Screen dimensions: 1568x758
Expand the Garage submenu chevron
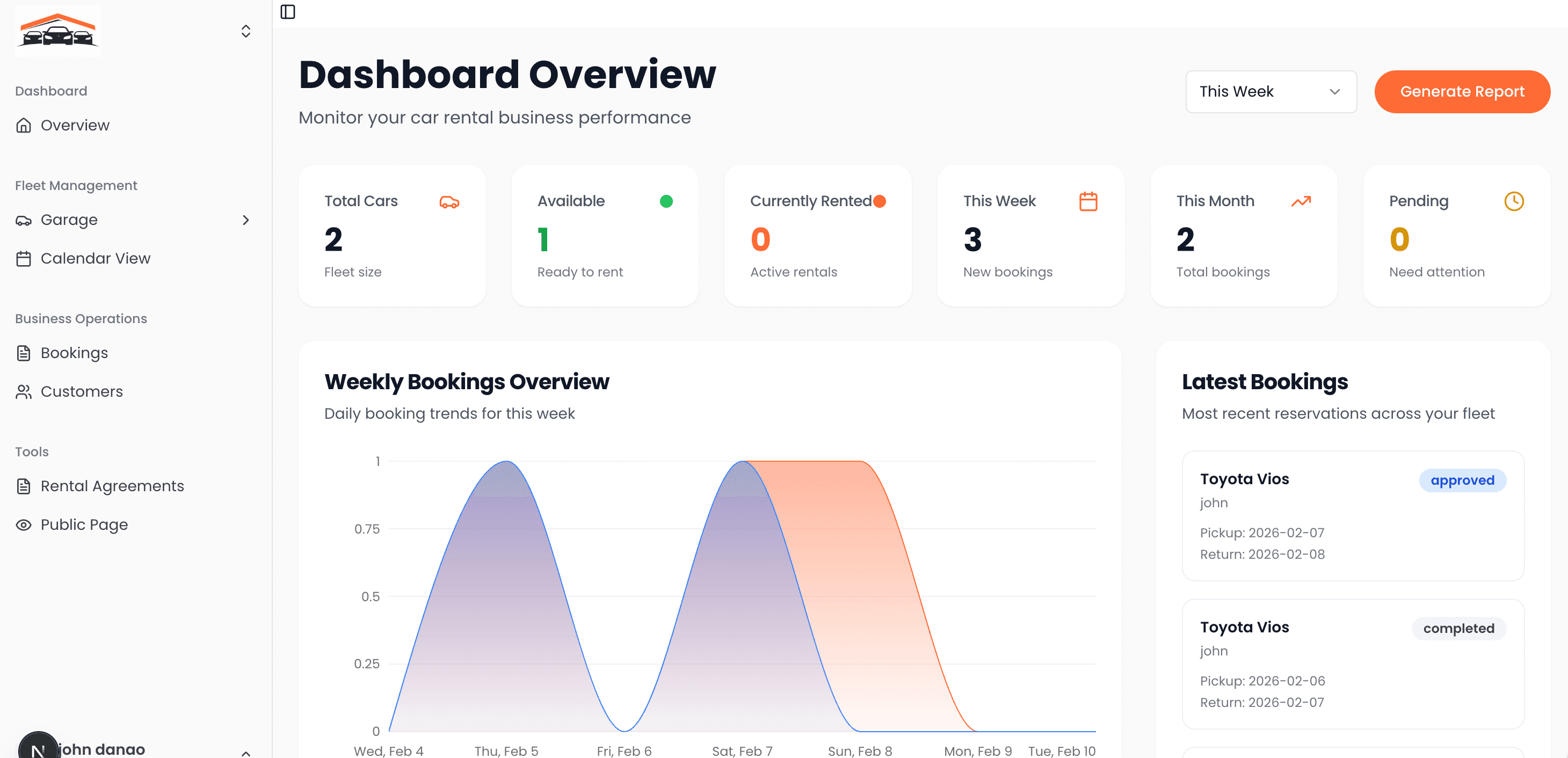coord(246,220)
